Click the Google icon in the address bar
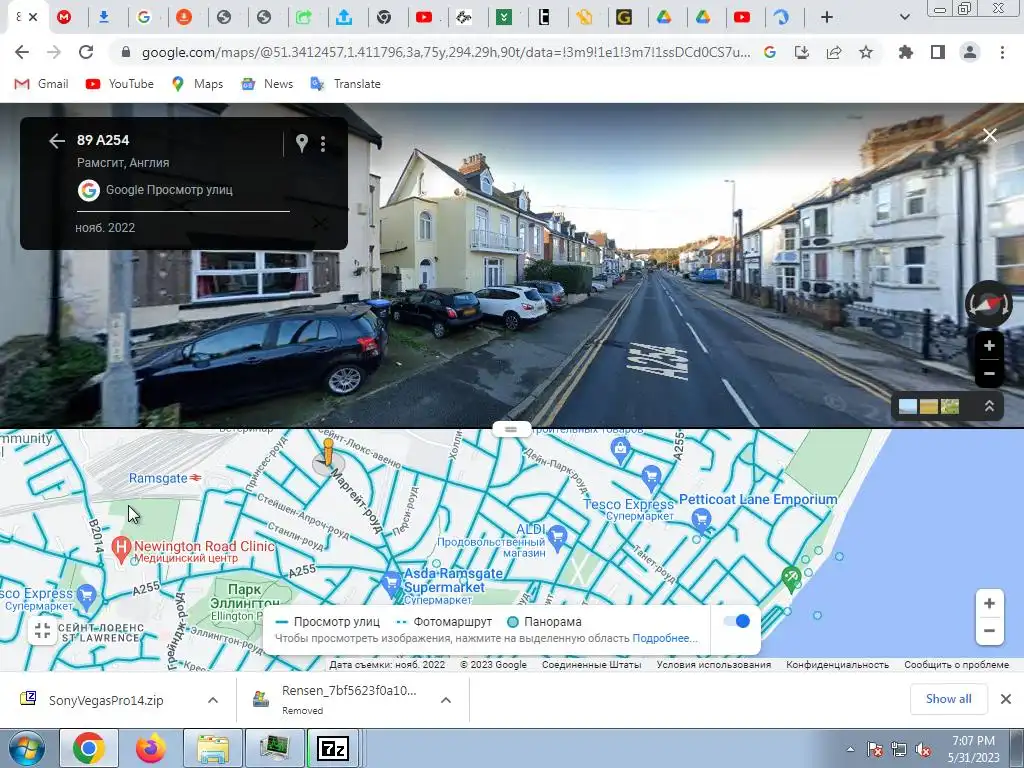This screenshot has width=1024, height=768. (770, 52)
